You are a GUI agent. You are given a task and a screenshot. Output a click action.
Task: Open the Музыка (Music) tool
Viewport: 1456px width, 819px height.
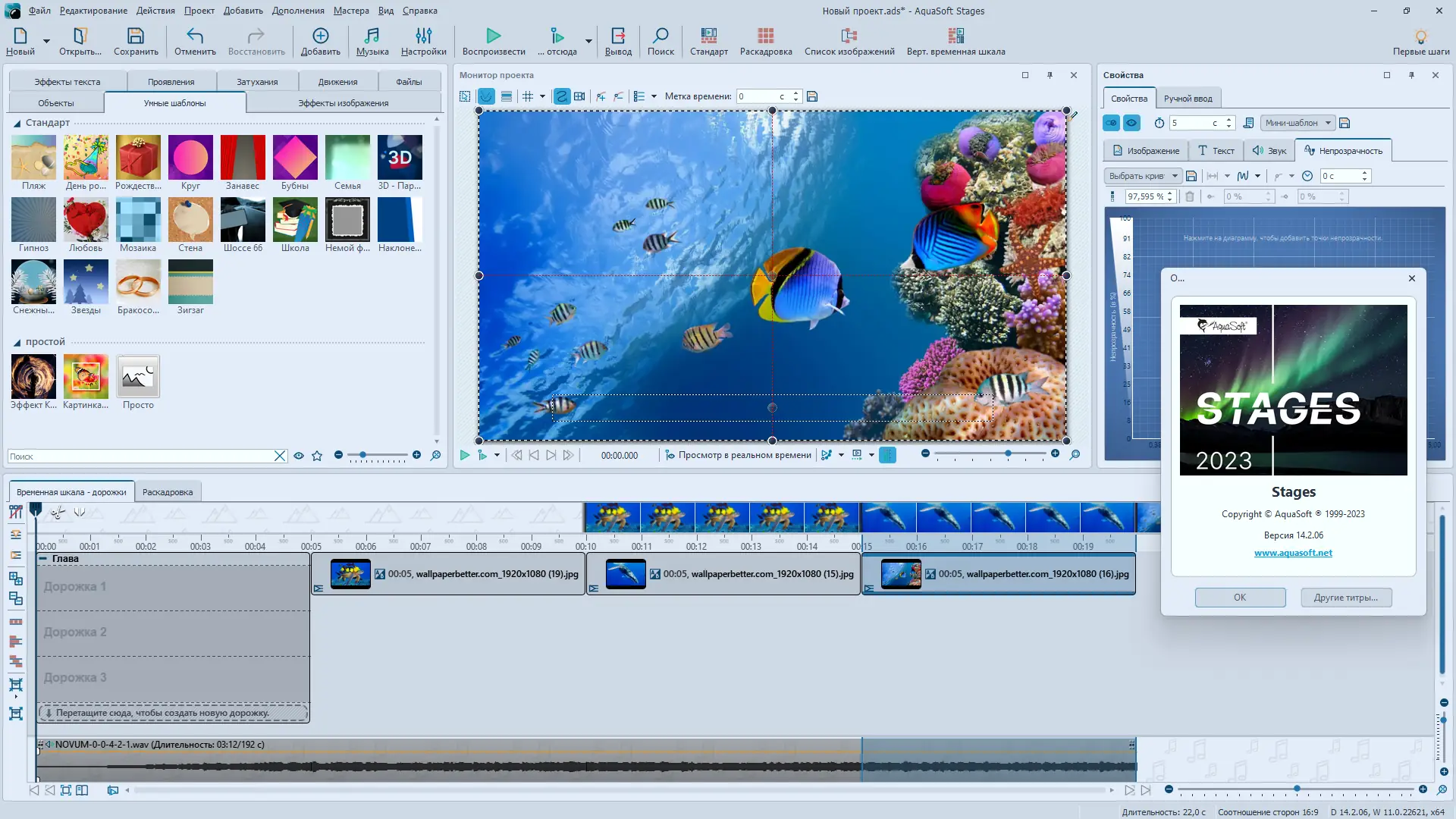pos(371,42)
